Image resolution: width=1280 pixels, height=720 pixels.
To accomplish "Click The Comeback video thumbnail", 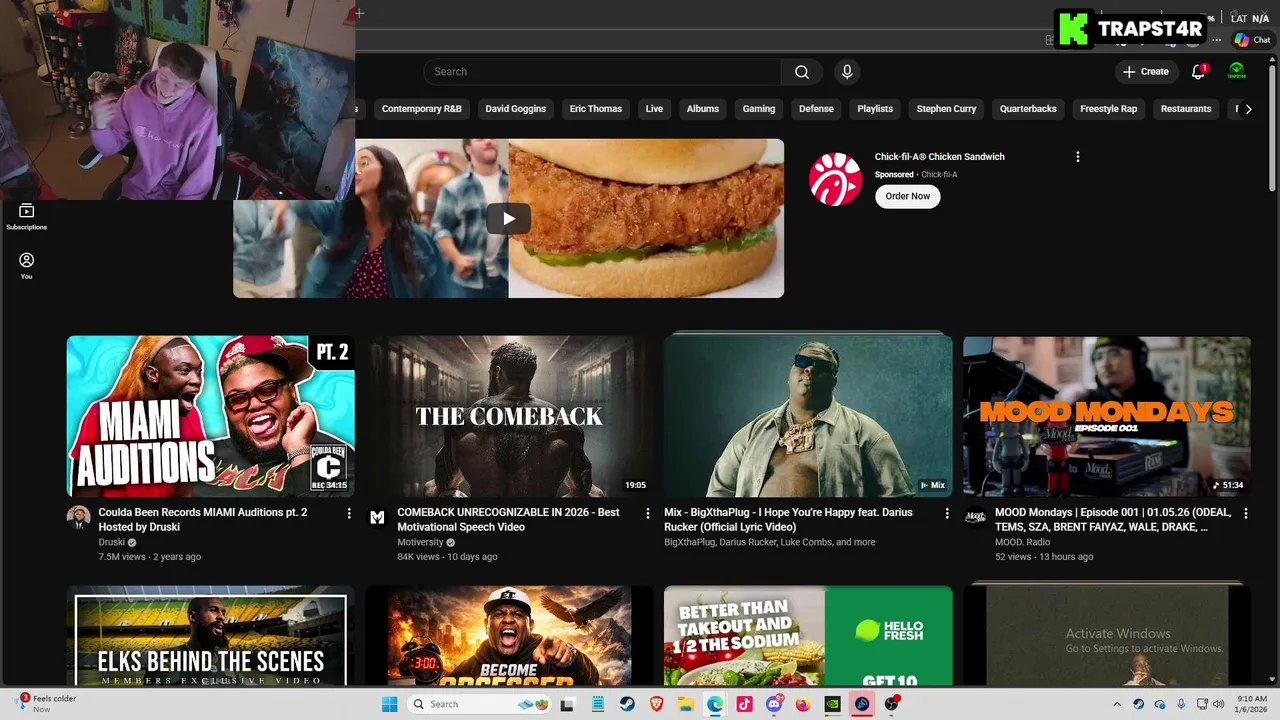I will [x=509, y=416].
